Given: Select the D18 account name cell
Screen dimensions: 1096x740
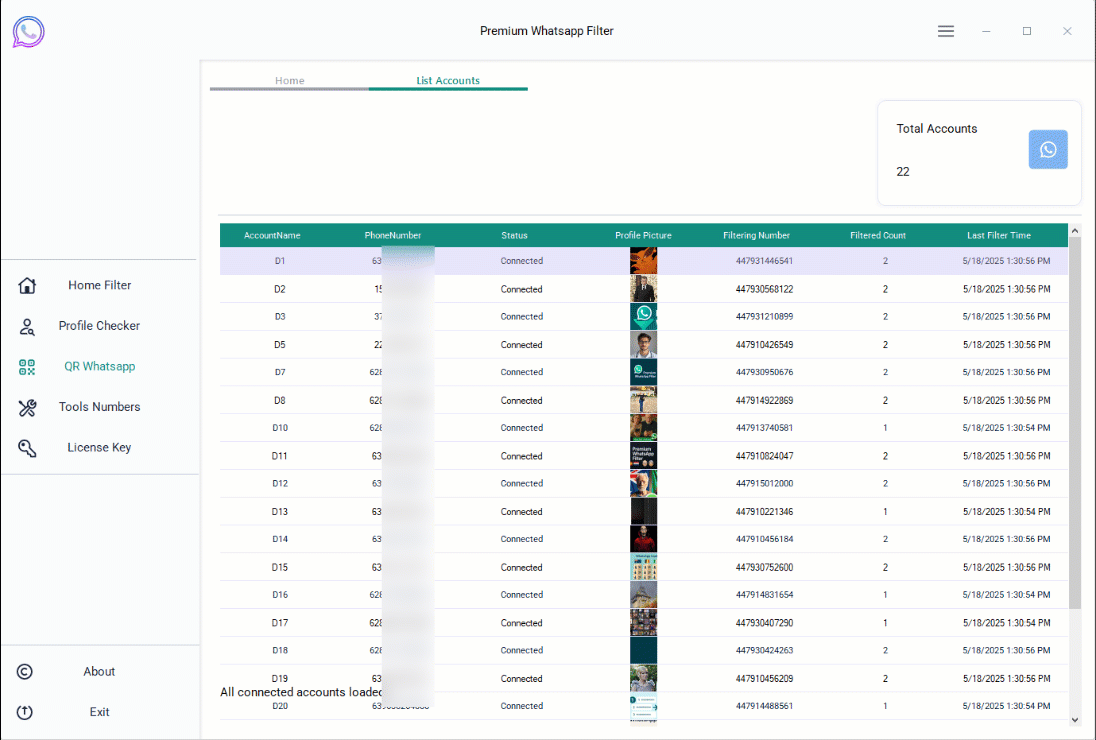Looking at the screenshot, I should [280, 650].
